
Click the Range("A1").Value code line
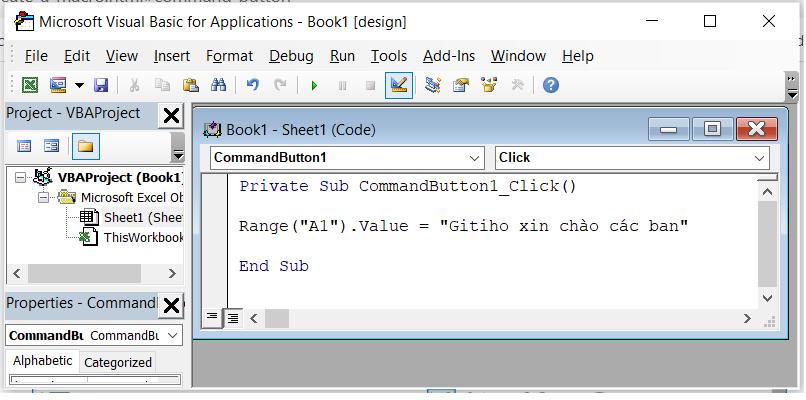click(x=464, y=226)
